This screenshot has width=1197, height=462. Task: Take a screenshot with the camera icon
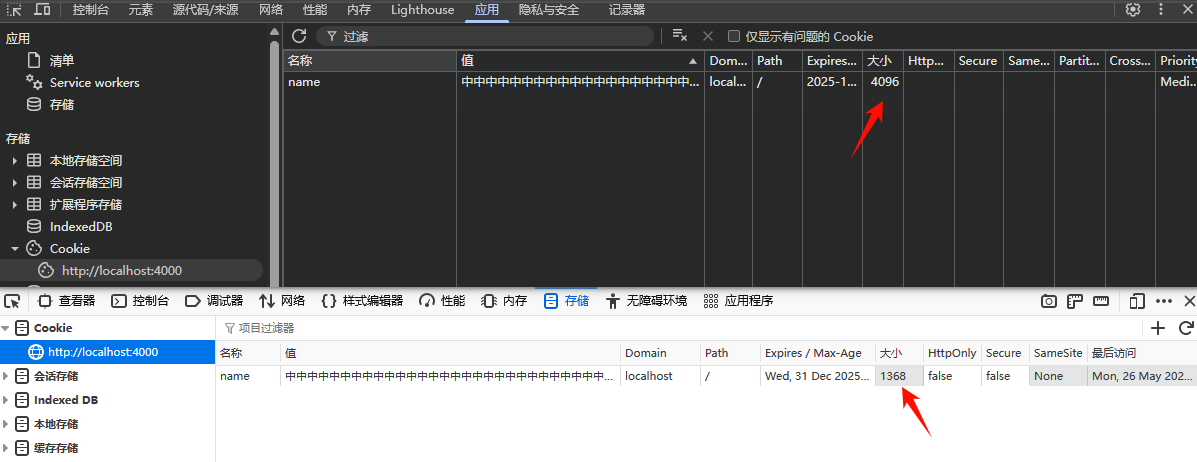click(x=1048, y=301)
